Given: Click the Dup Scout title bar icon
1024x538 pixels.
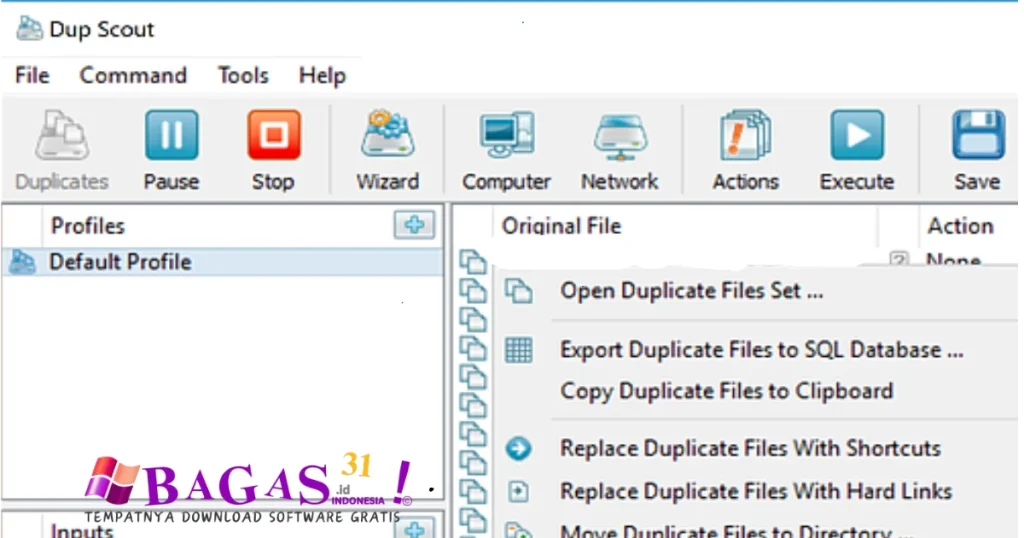Looking at the screenshot, I should [x=29, y=29].
